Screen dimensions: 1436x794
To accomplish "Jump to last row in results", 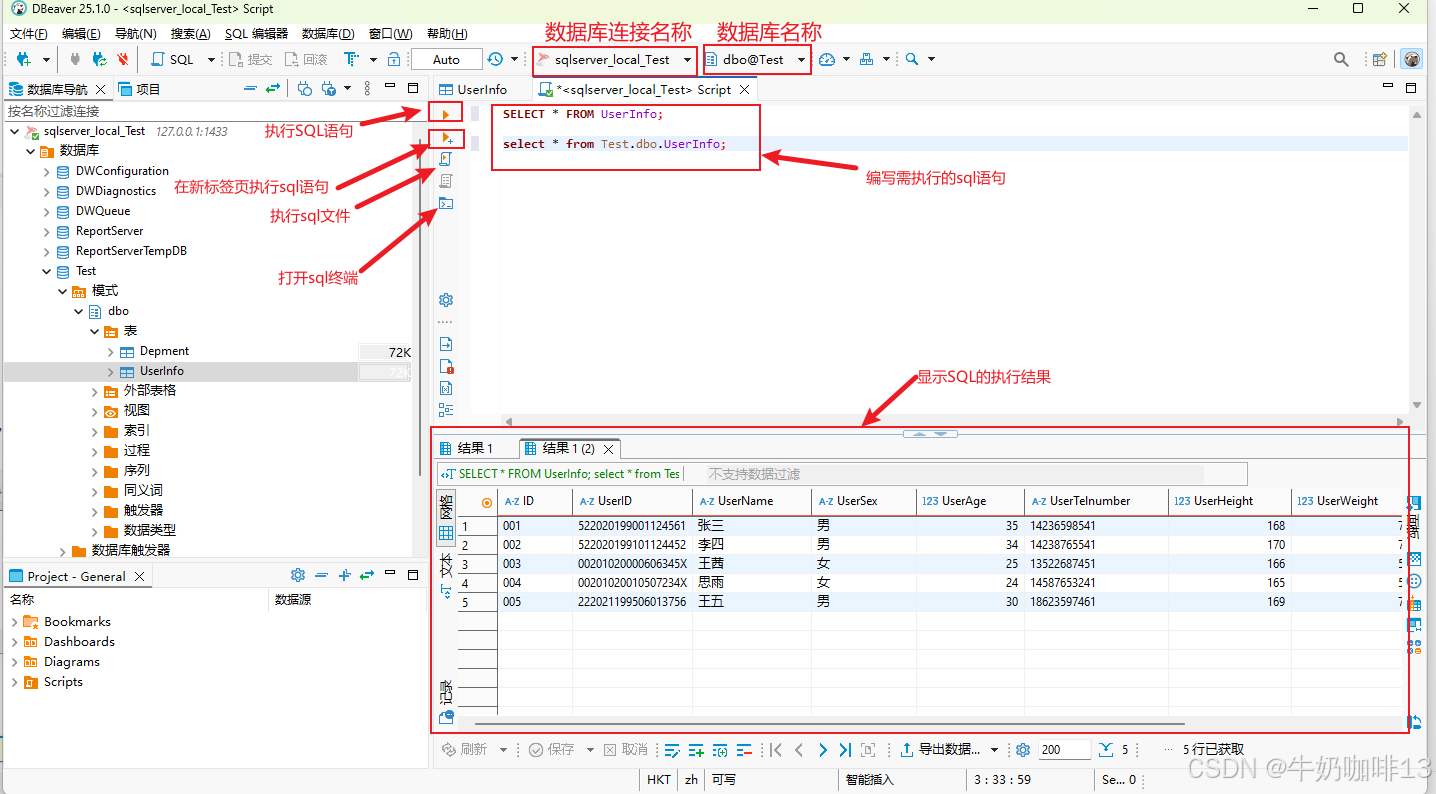I will click(x=845, y=749).
